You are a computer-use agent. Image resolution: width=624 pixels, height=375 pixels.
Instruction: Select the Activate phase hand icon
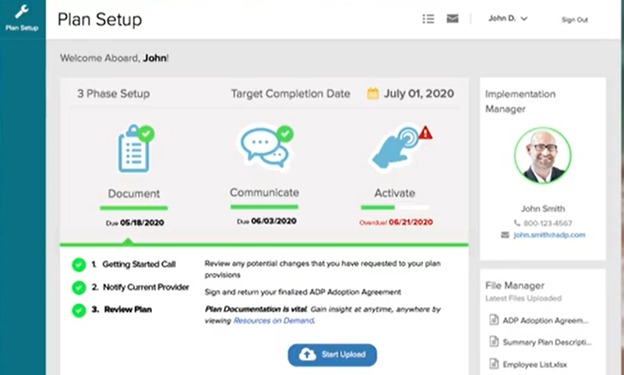[x=395, y=147]
